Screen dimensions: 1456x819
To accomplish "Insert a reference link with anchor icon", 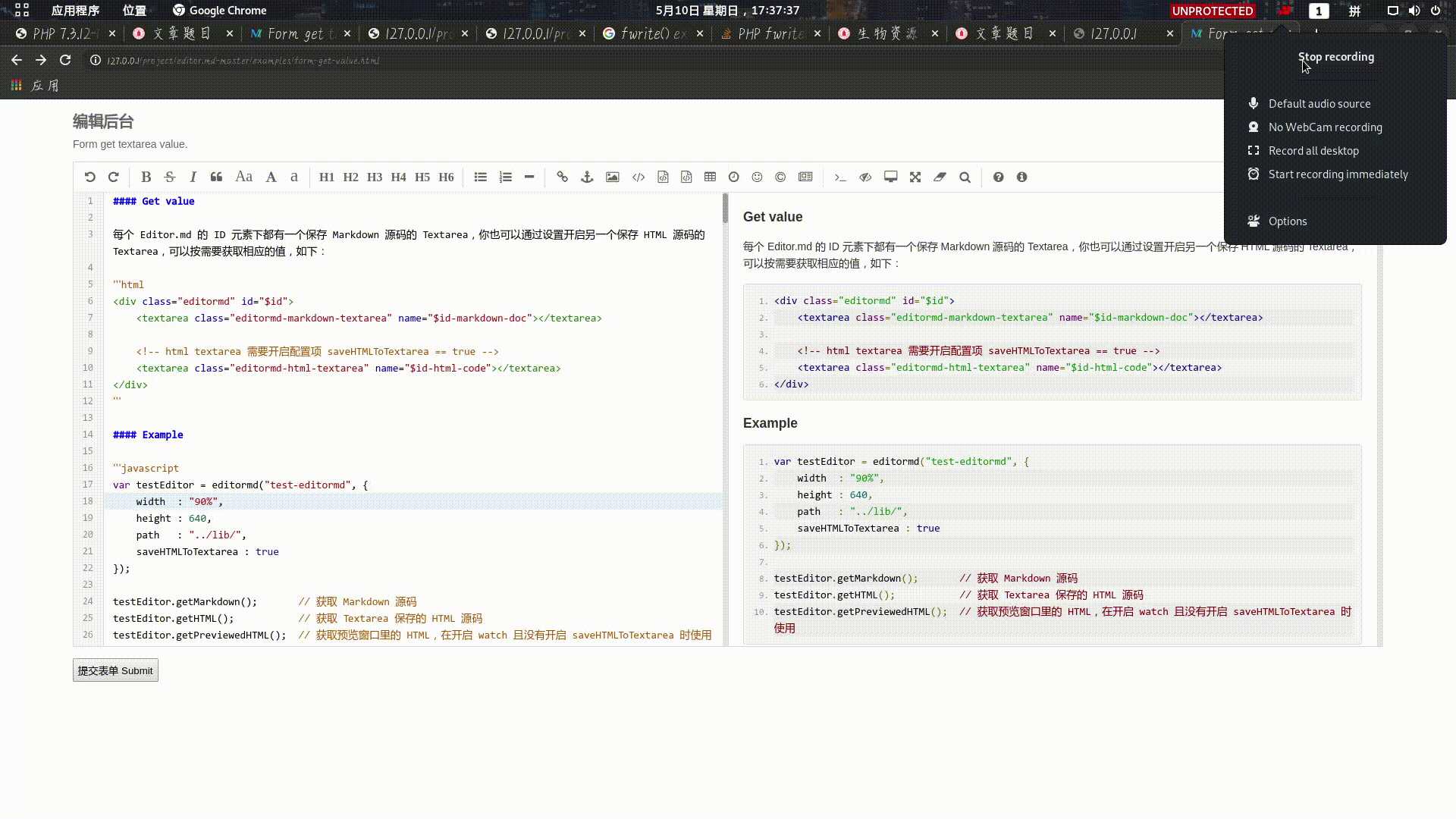I will coord(587,177).
